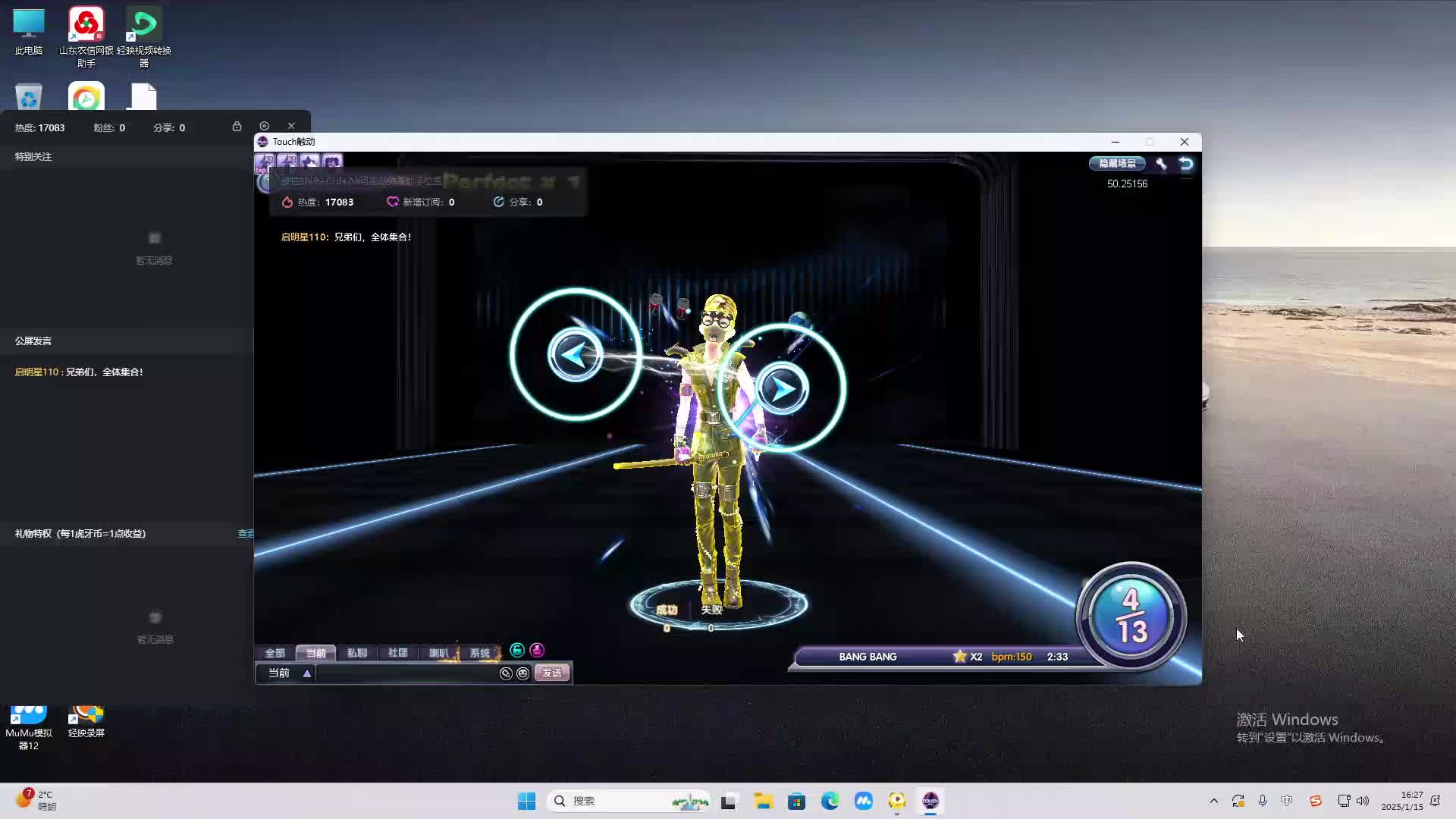The height and width of the screenshot is (819, 1456).
Task: Switch to the 私聊 chat tab
Action: pos(356,653)
